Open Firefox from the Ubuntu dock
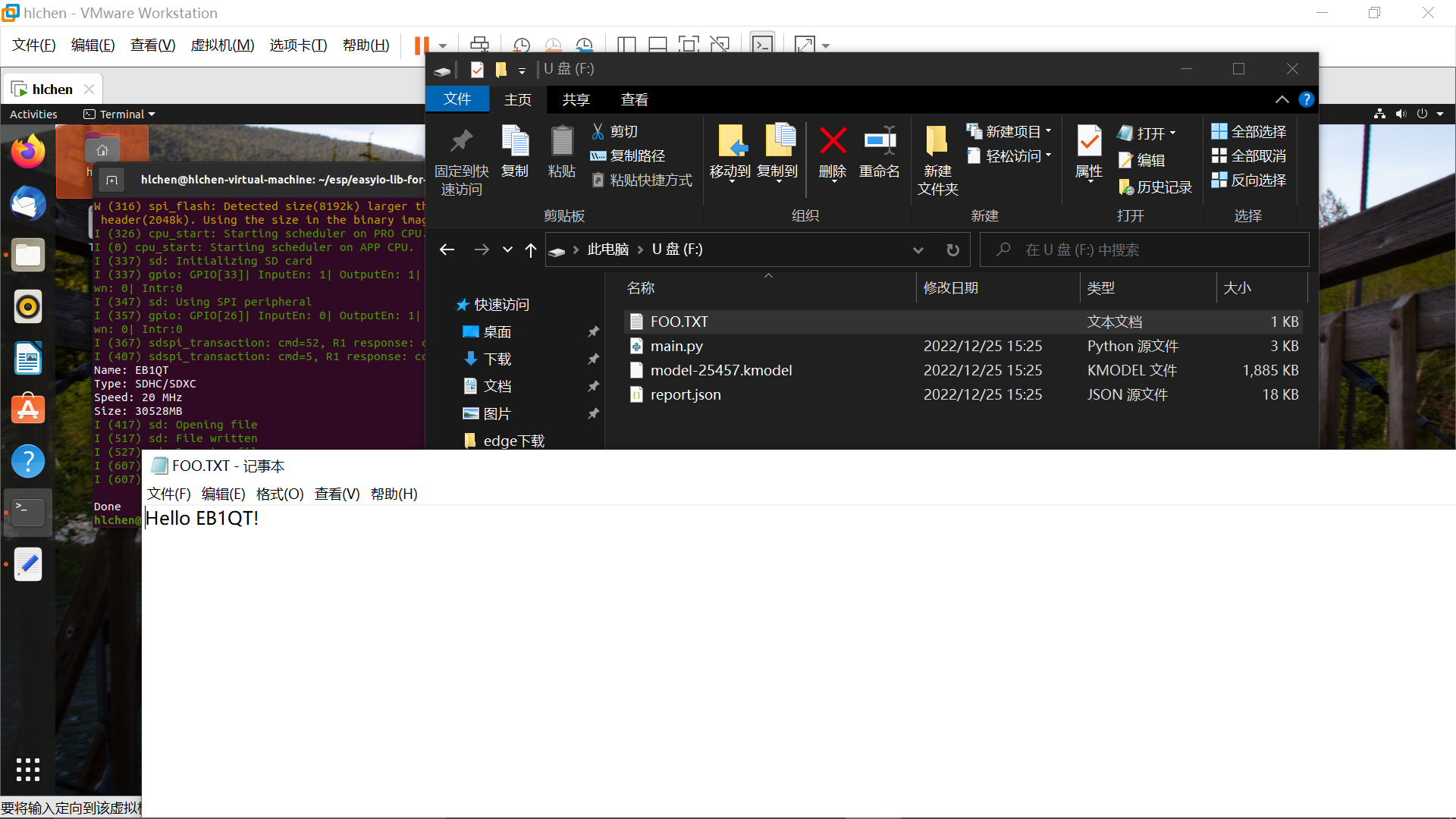The height and width of the screenshot is (819, 1456). tap(28, 152)
